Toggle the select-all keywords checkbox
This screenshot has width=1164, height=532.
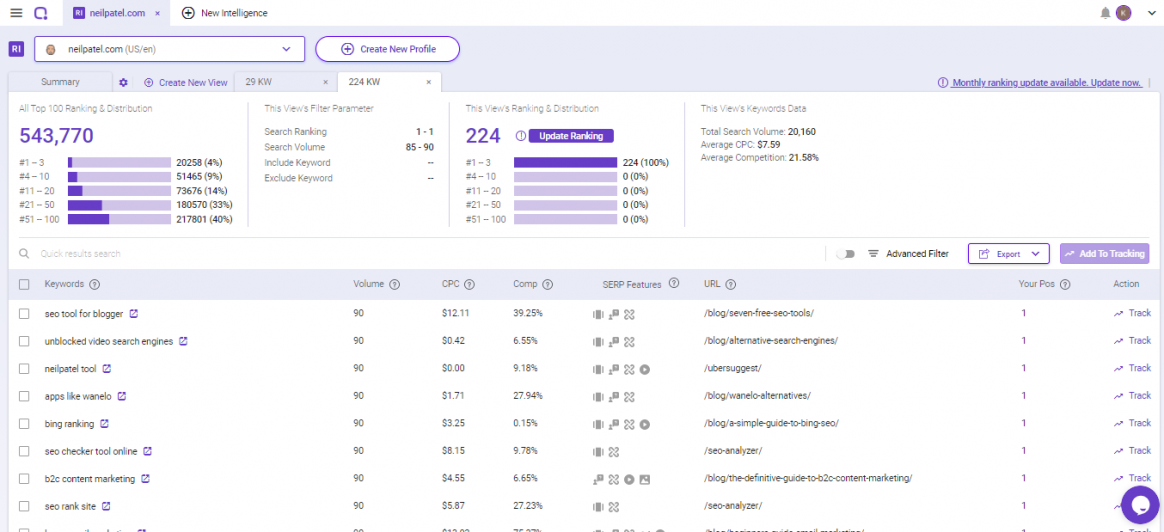click(x=24, y=284)
